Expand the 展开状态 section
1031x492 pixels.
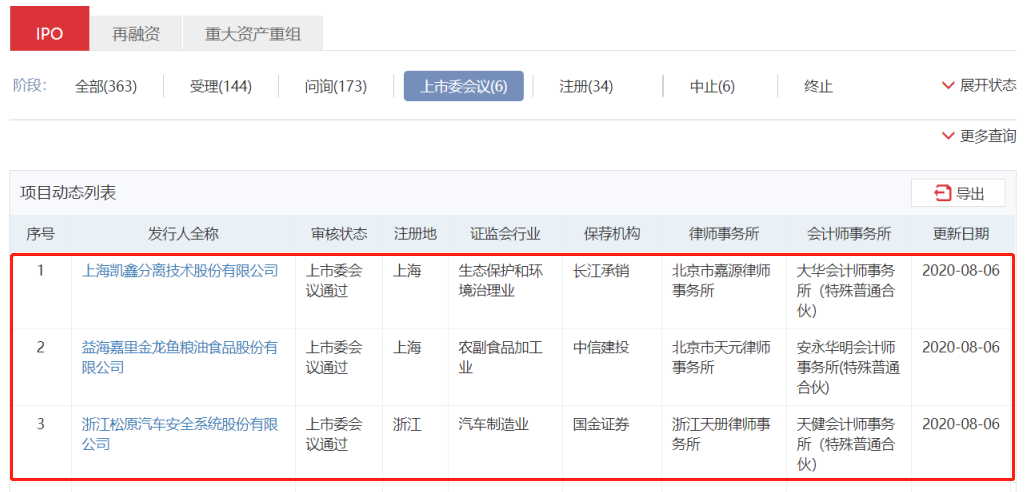(x=979, y=86)
